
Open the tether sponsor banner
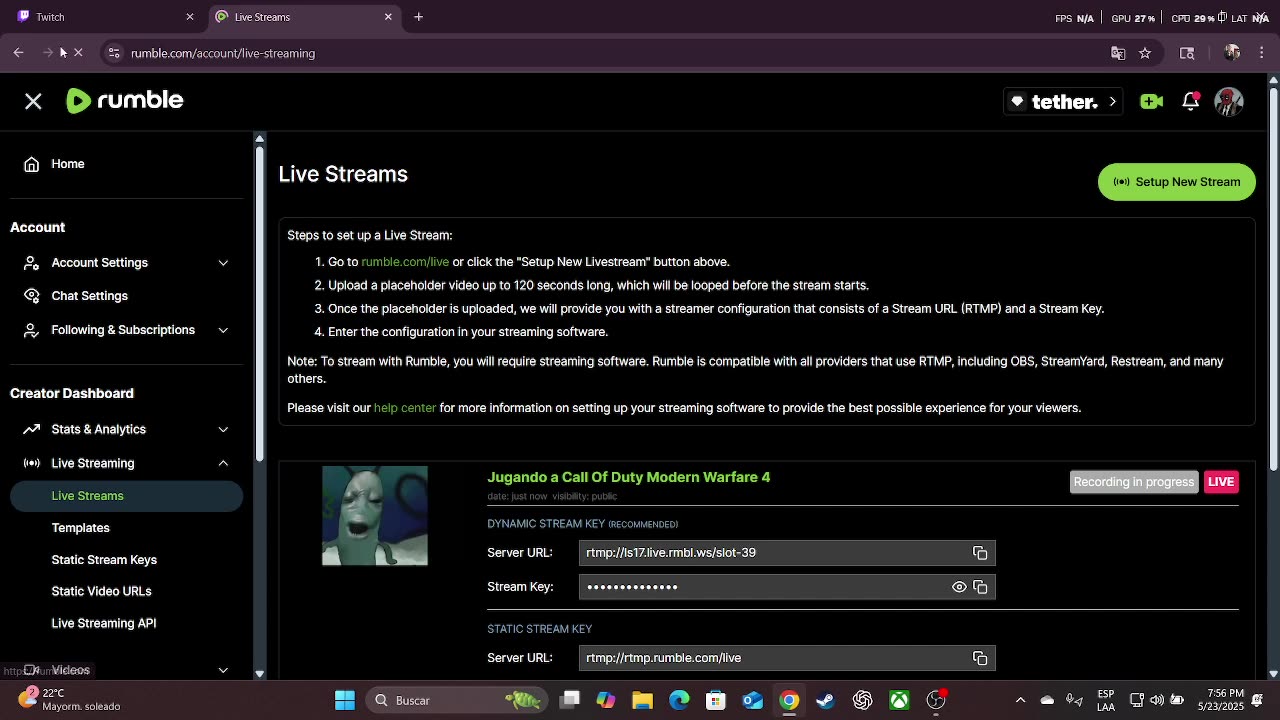coord(1065,101)
